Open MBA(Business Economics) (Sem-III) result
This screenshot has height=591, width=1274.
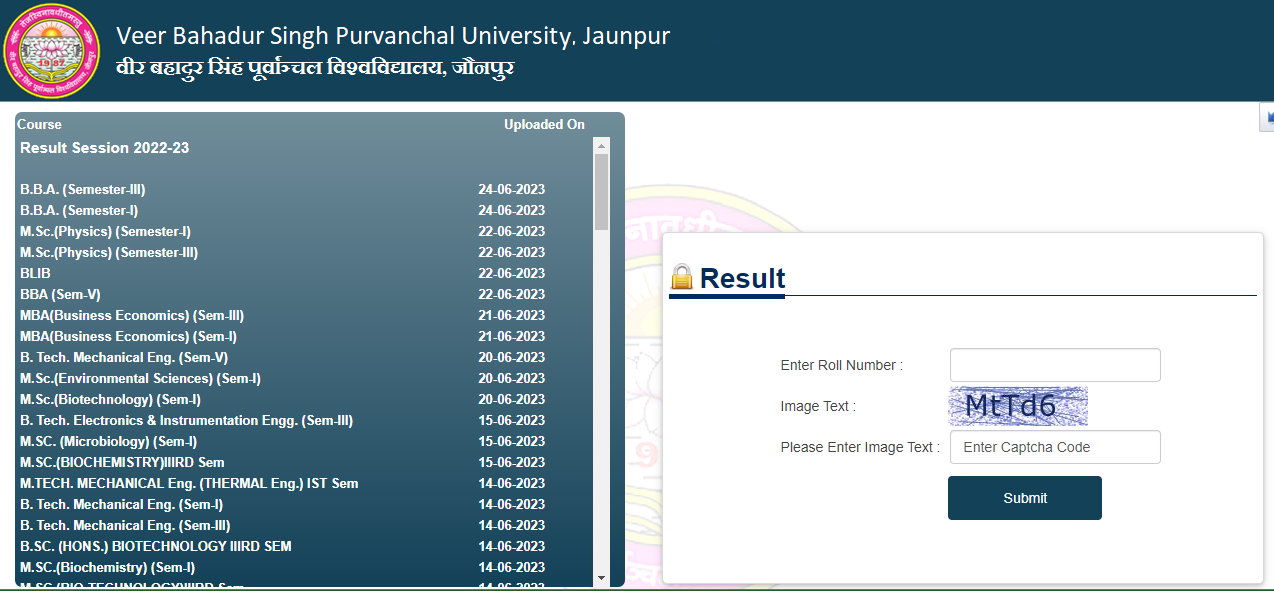[132, 315]
